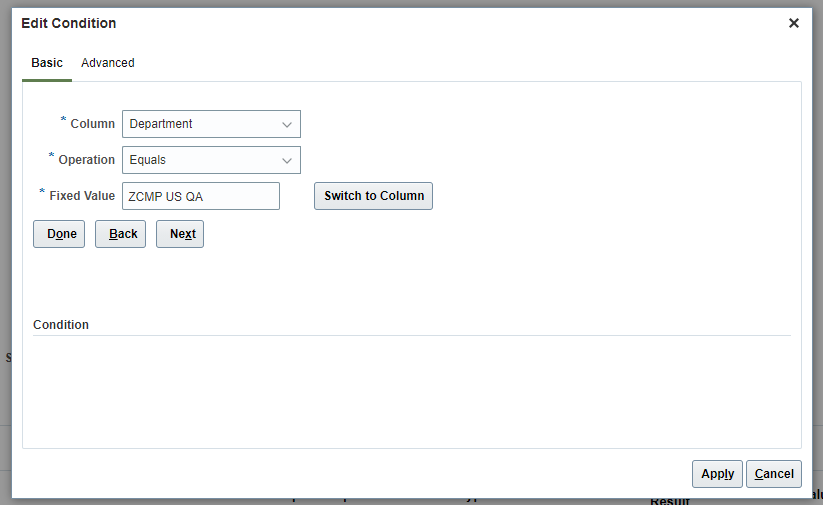The height and width of the screenshot is (505, 823).
Task: Click the Condition section heading
Action: click(x=61, y=325)
